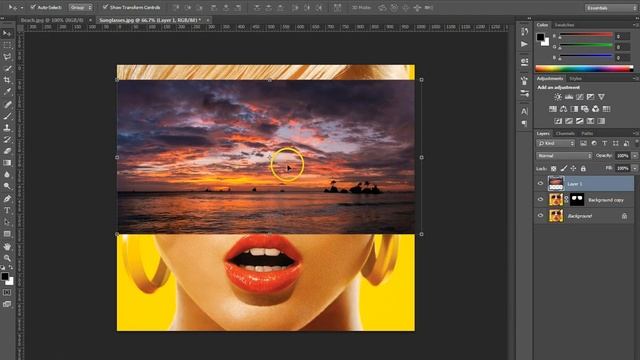Toggle Quick Mask mode icon
The width and height of the screenshot is (640, 360).
point(7,292)
